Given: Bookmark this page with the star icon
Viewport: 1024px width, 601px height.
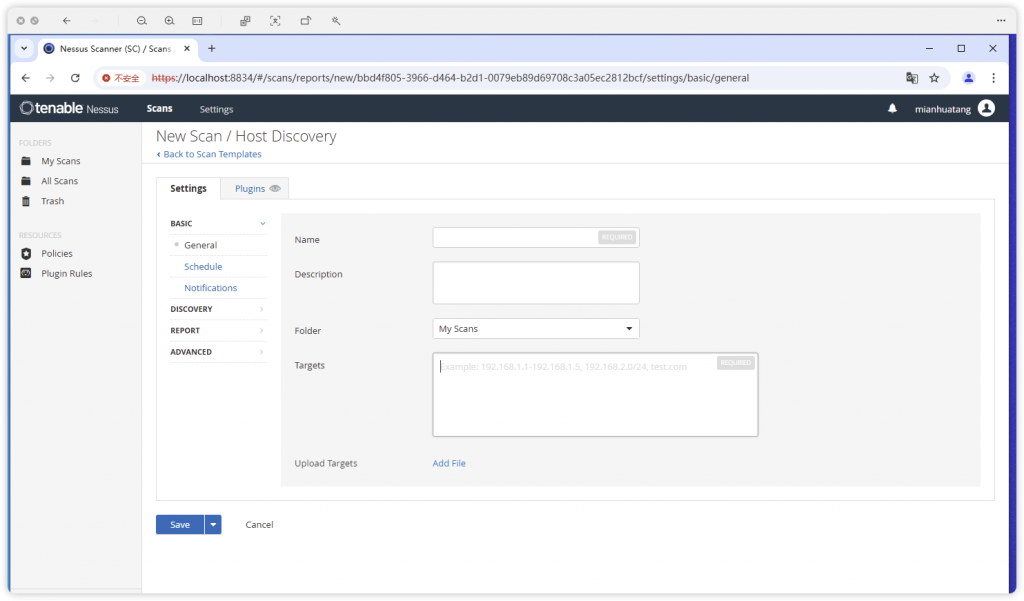Looking at the screenshot, I should pos(934,78).
